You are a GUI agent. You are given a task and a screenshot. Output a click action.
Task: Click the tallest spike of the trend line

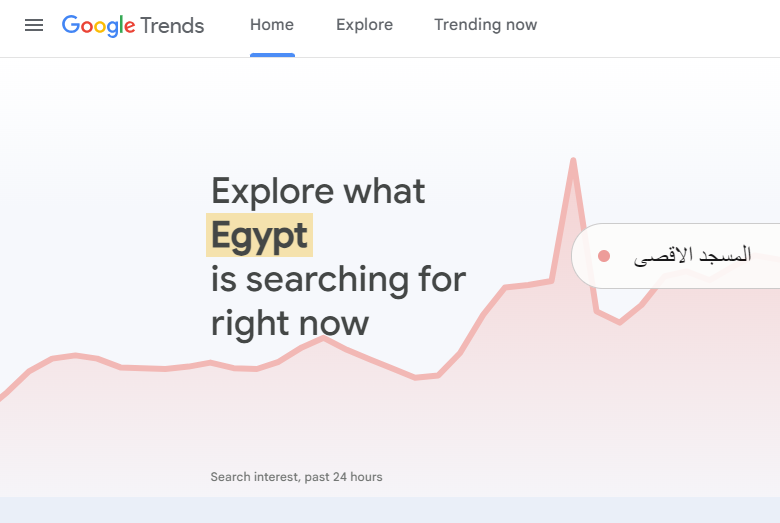click(x=573, y=160)
